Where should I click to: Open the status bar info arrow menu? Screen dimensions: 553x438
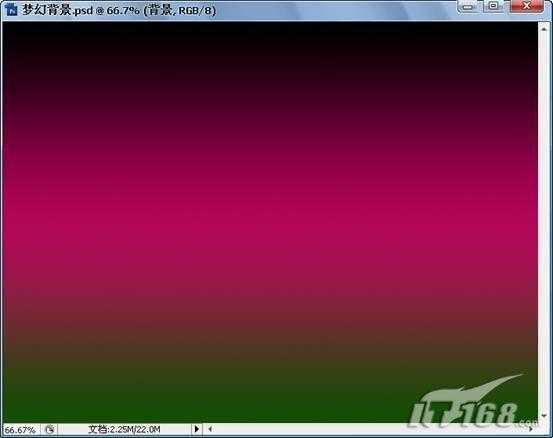(196, 429)
